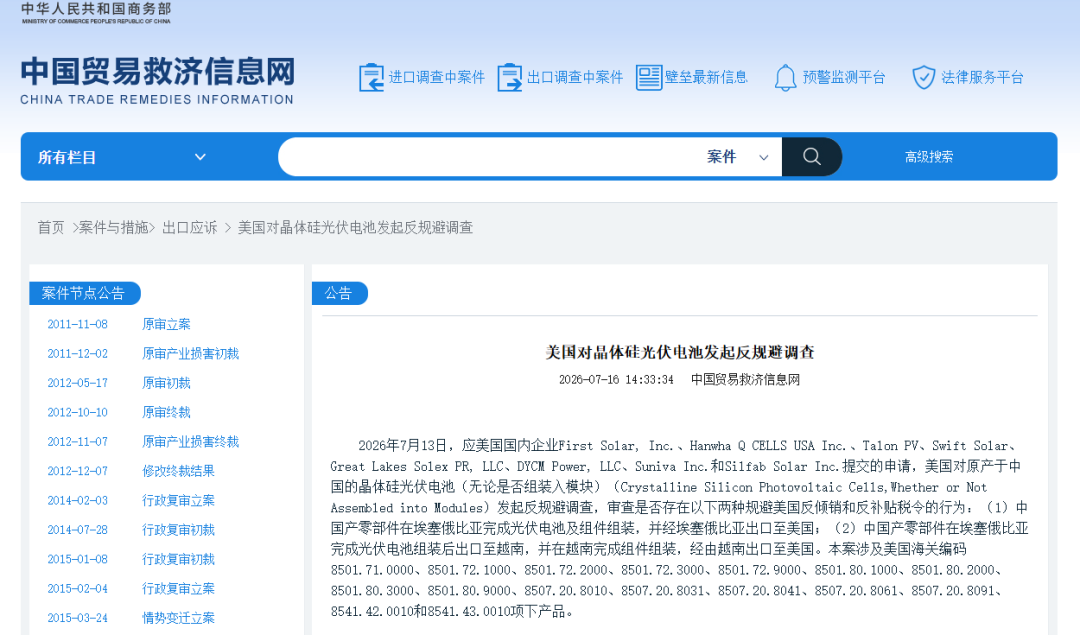Image resolution: width=1080 pixels, height=635 pixels.
Task: Open 法律服务平台 menu link
Action: (x=982, y=77)
